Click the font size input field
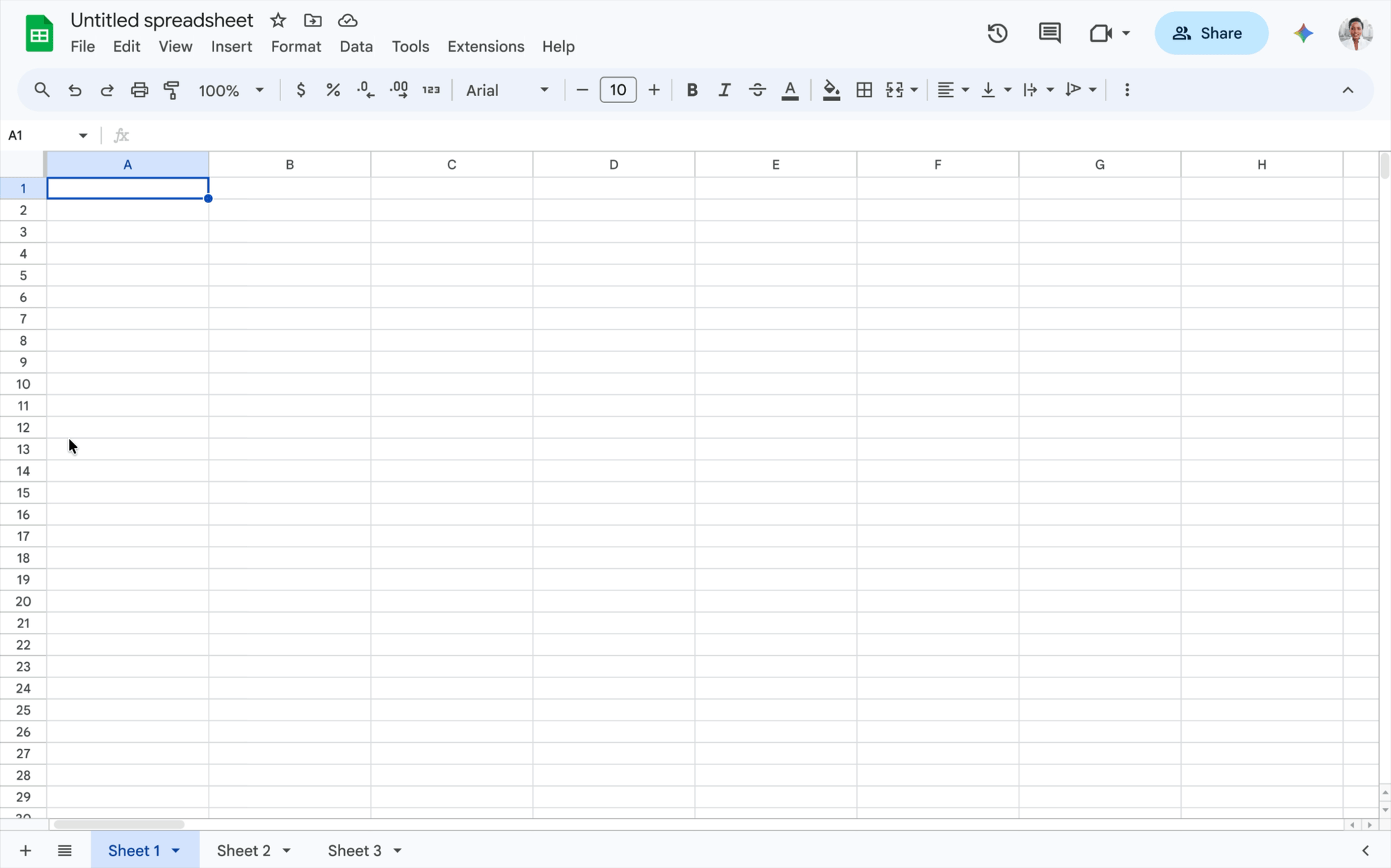The image size is (1391, 868). (618, 90)
